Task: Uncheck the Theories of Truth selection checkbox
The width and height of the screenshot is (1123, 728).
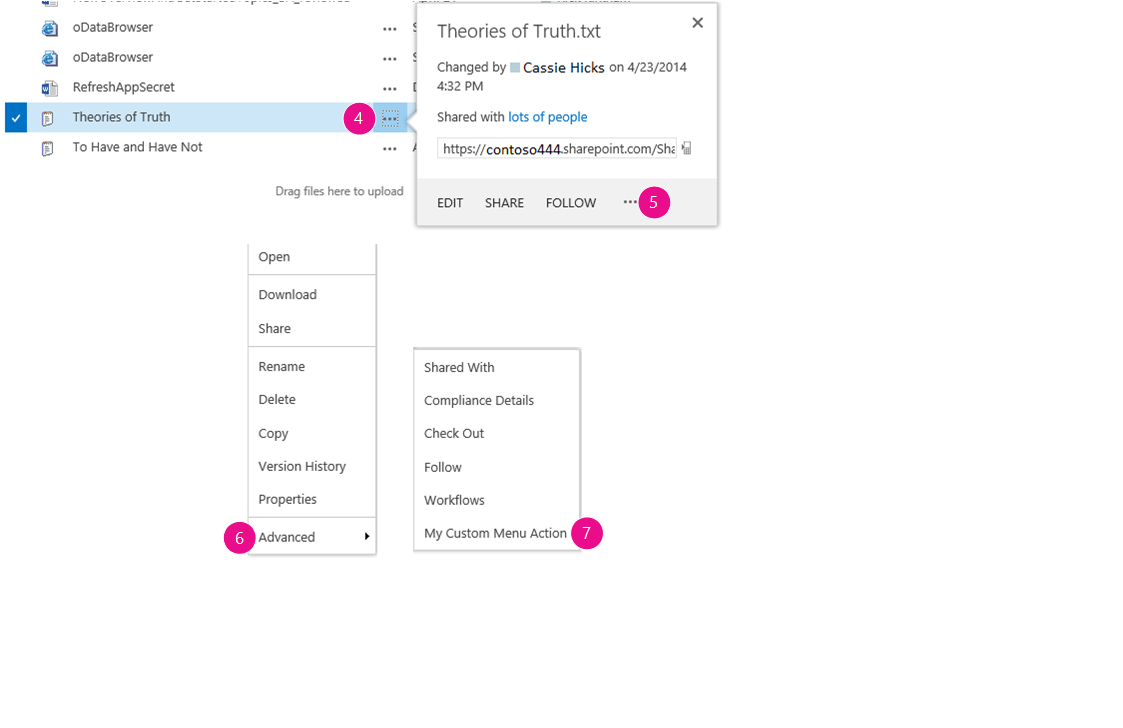Action: pos(15,117)
